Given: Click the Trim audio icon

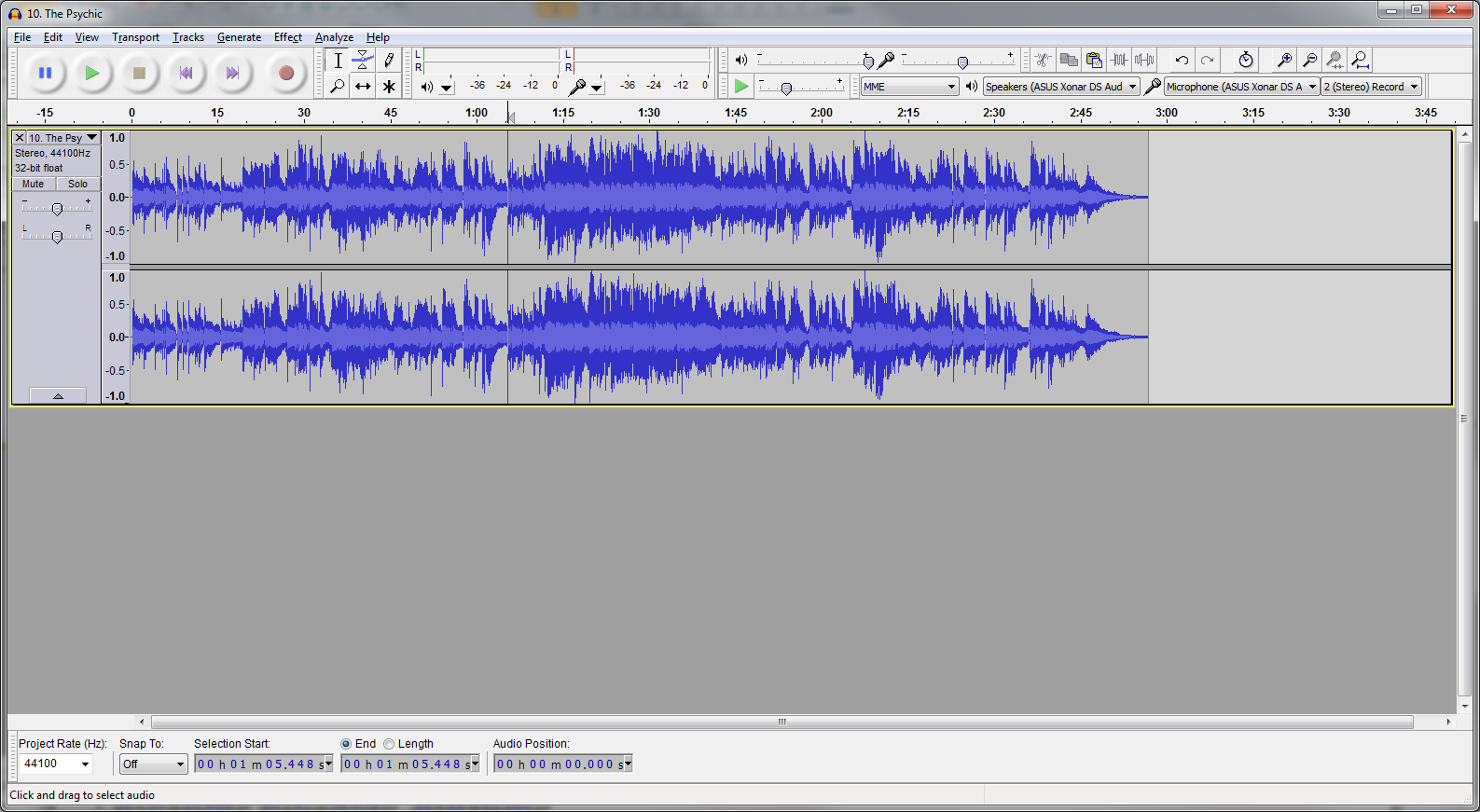Looking at the screenshot, I should coord(1119,60).
